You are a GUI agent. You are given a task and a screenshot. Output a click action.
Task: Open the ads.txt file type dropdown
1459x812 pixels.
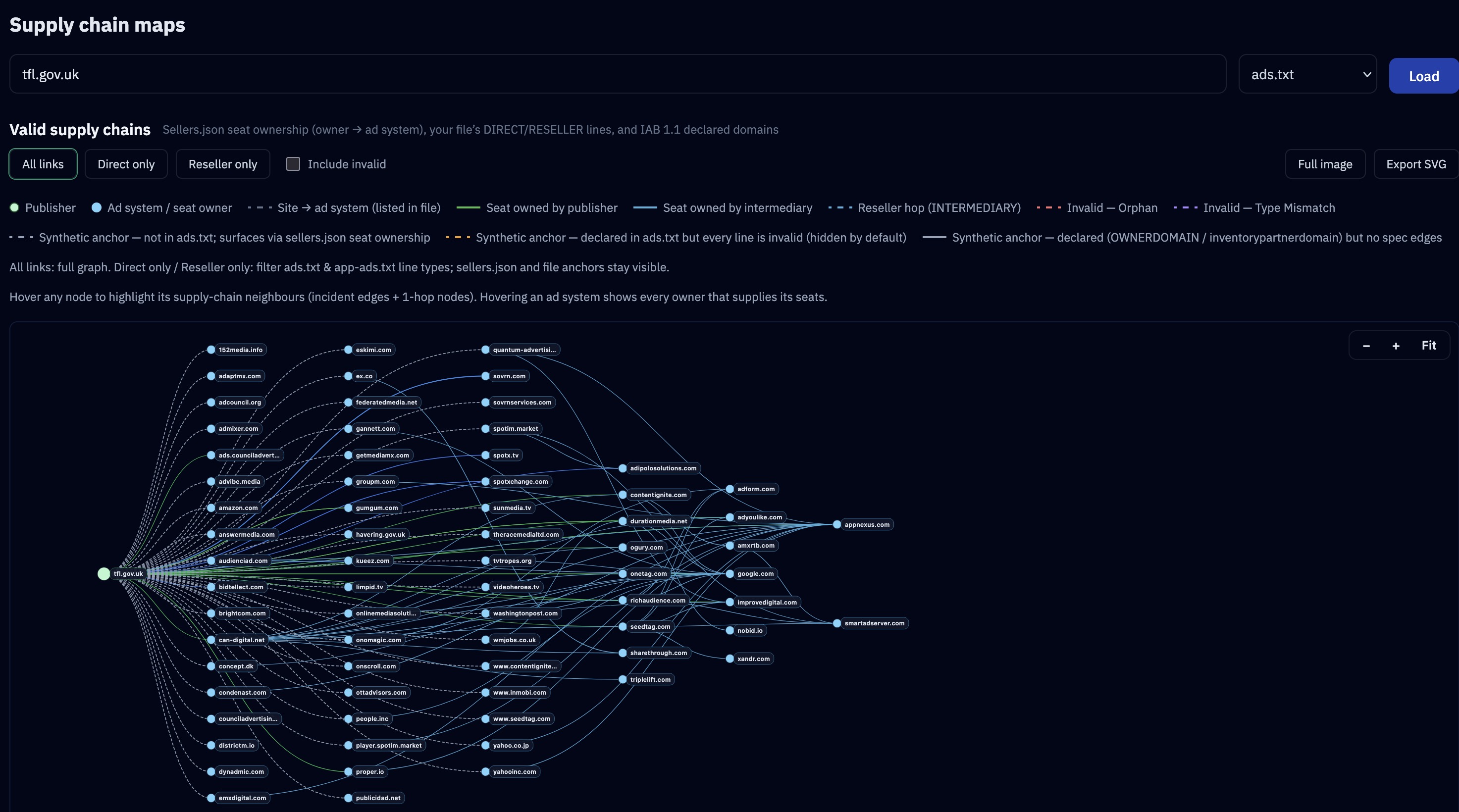pos(1307,74)
